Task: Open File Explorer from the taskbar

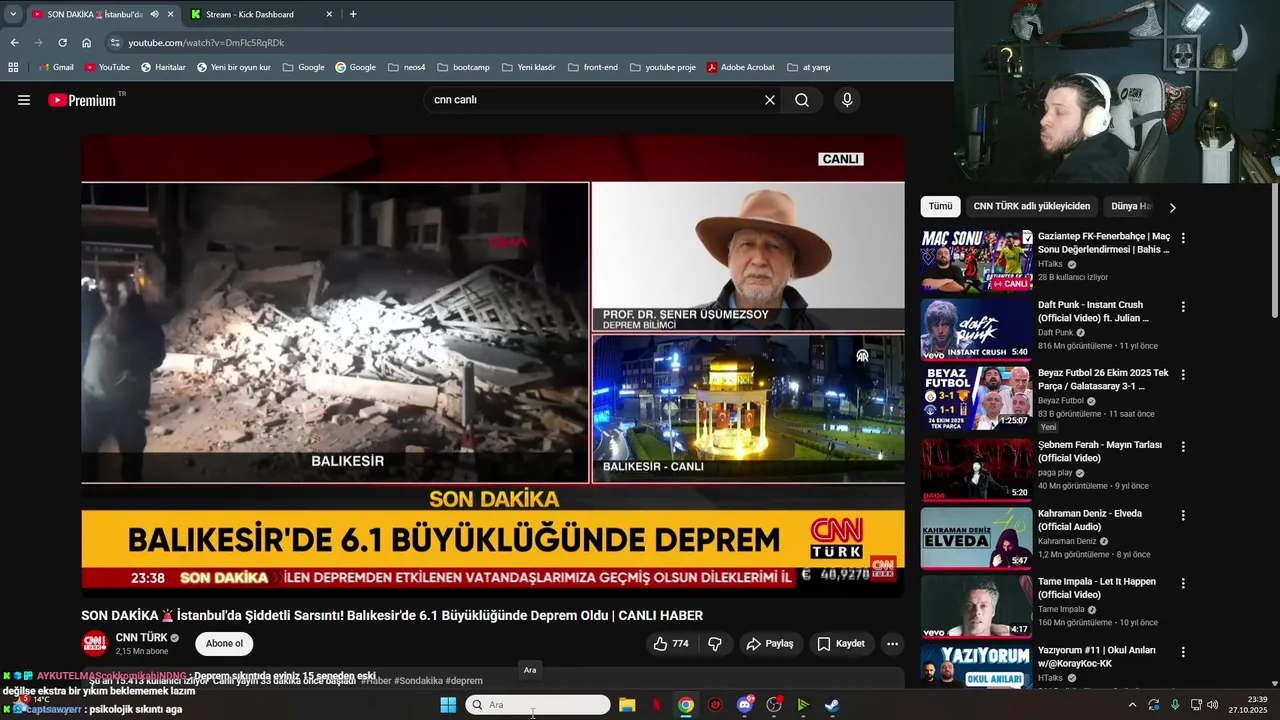Action: coord(627,705)
